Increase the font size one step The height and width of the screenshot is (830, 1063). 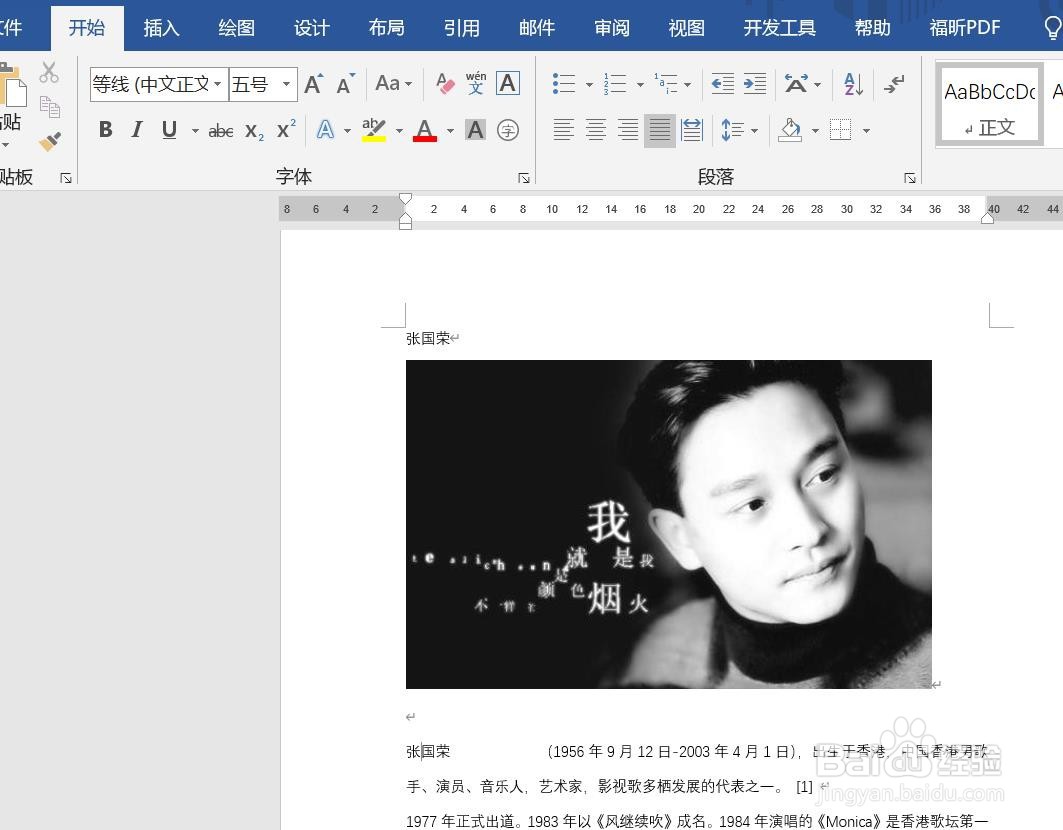click(312, 83)
